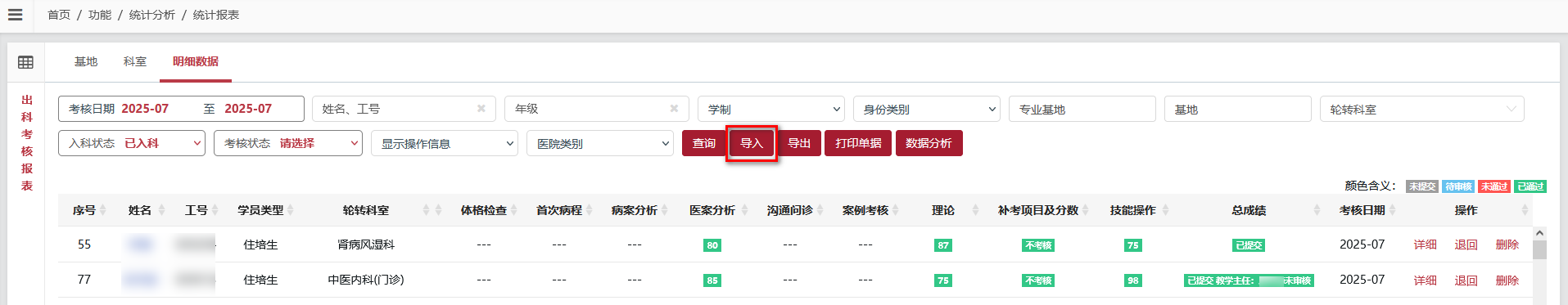The height and width of the screenshot is (305, 1568).
Task: Open the 身份类别 dropdown
Action: click(926, 109)
